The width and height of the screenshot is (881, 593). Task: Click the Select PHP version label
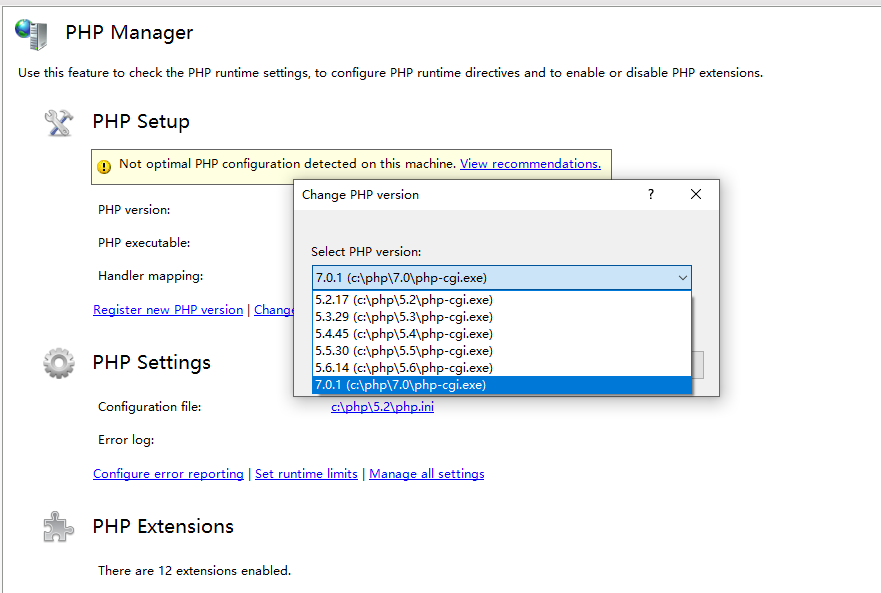click(x=366, y=252)
